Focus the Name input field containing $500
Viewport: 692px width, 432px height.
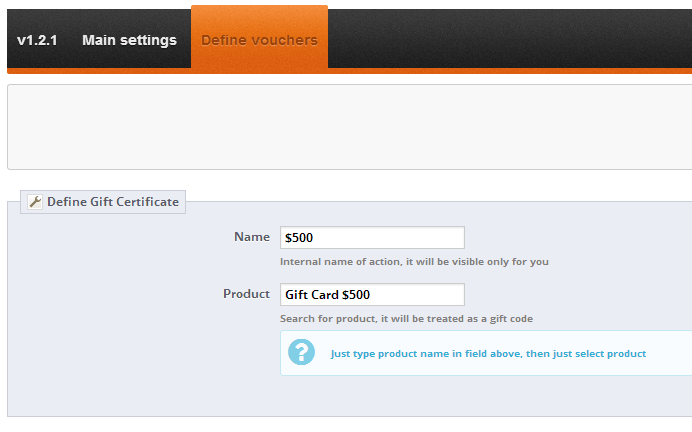coord(372,238)
